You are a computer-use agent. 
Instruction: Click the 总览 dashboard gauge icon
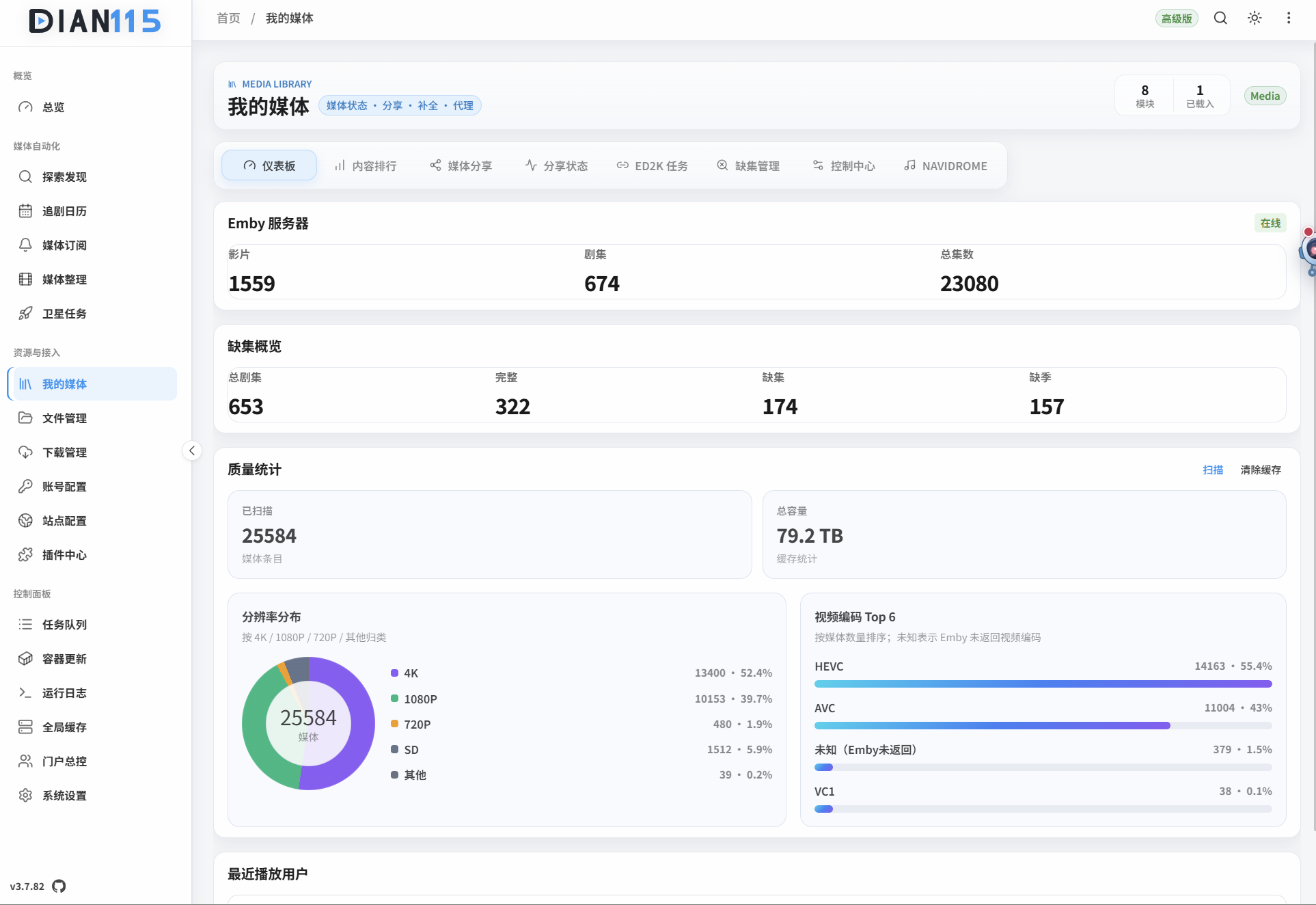[25, 107]
